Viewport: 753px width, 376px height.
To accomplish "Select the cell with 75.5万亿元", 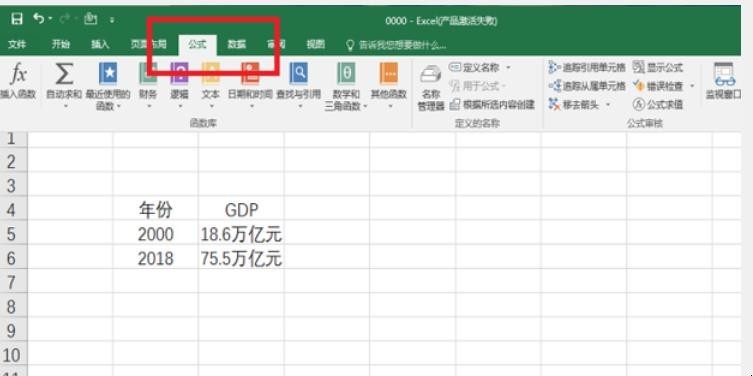I will [x=241, y=257].
